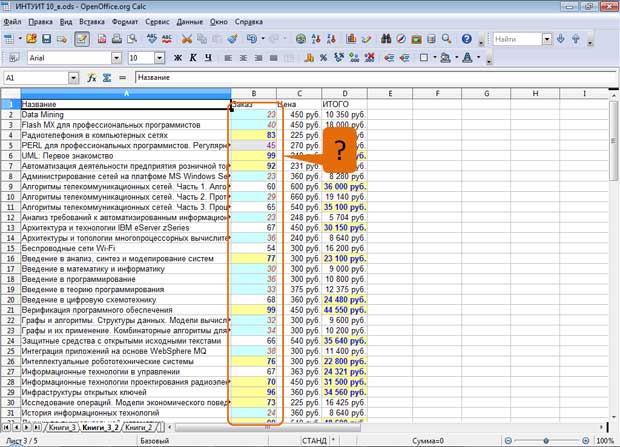
Task: Open Find & Replace binoculars icon
Action: (386, 39)
